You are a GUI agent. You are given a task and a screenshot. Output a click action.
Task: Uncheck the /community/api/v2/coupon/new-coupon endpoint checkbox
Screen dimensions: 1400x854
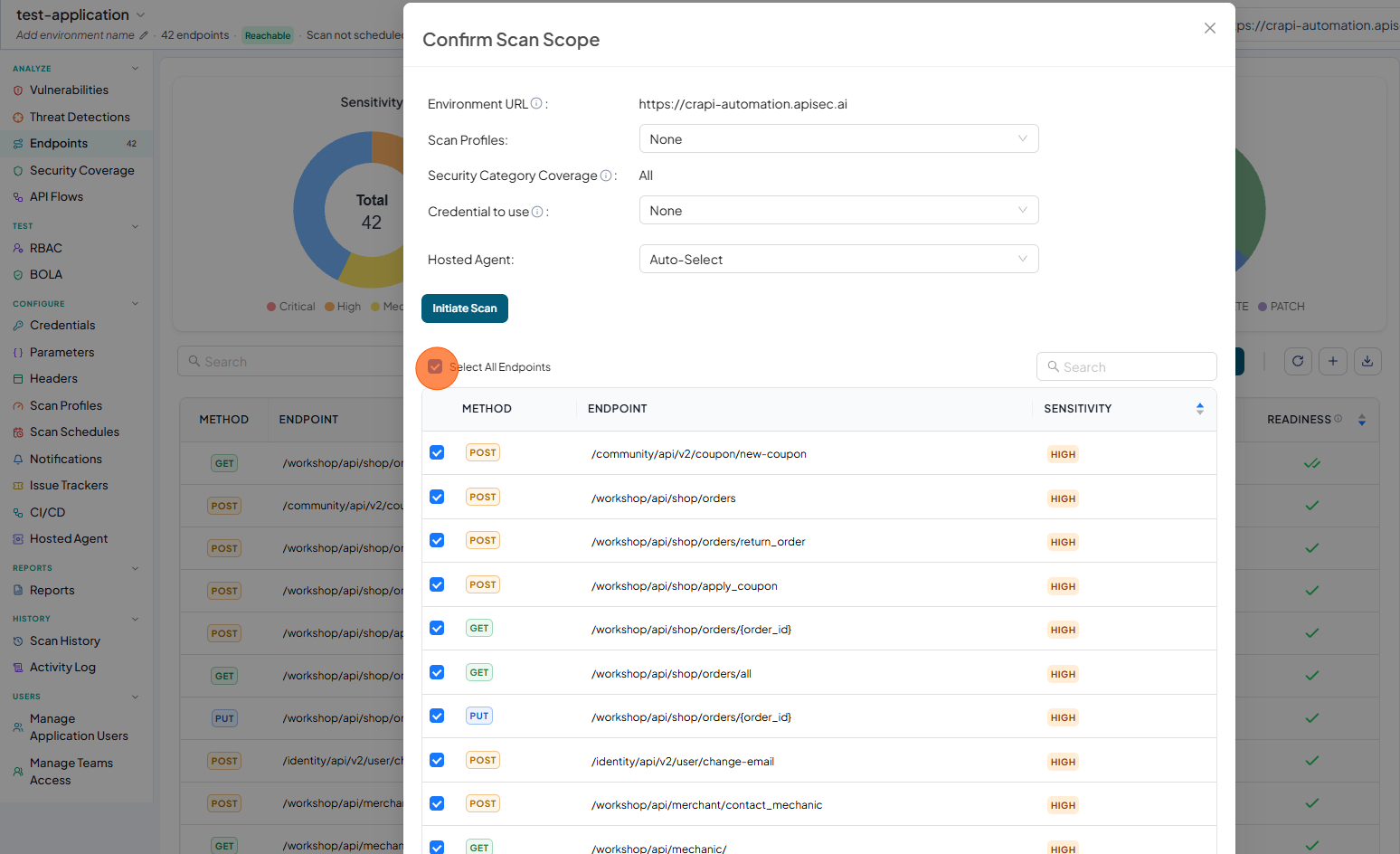point(437,452)
